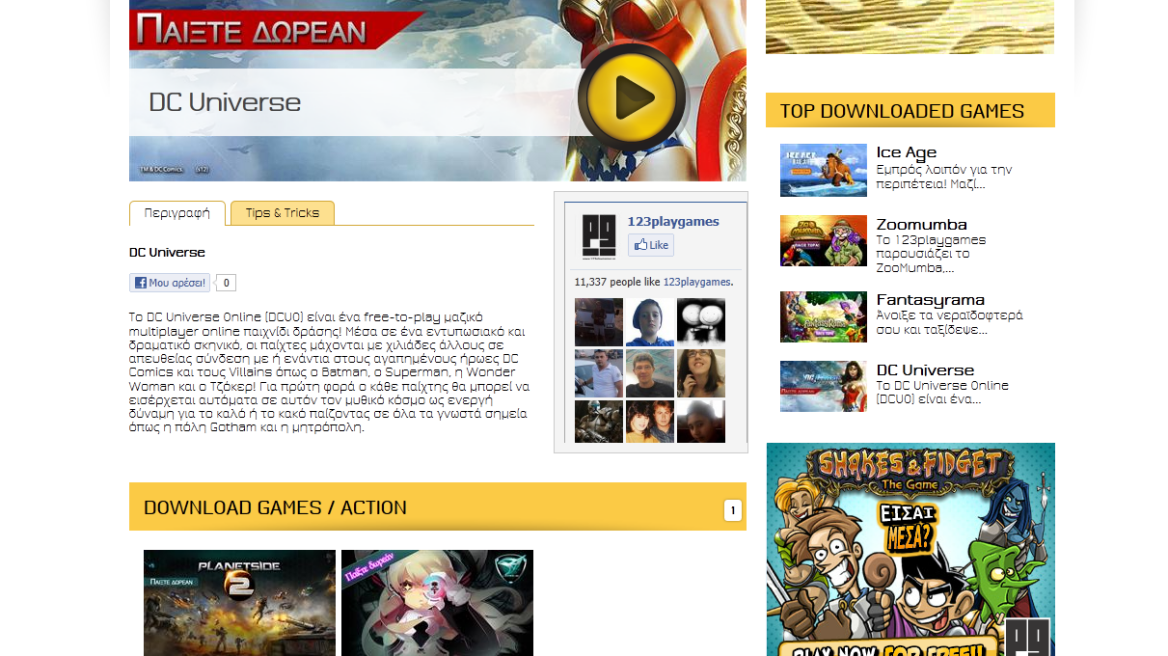The height and width of the screenshot is (656, 1168).
Task: Open the Ice Age title link
Action: tap(905, 152)
